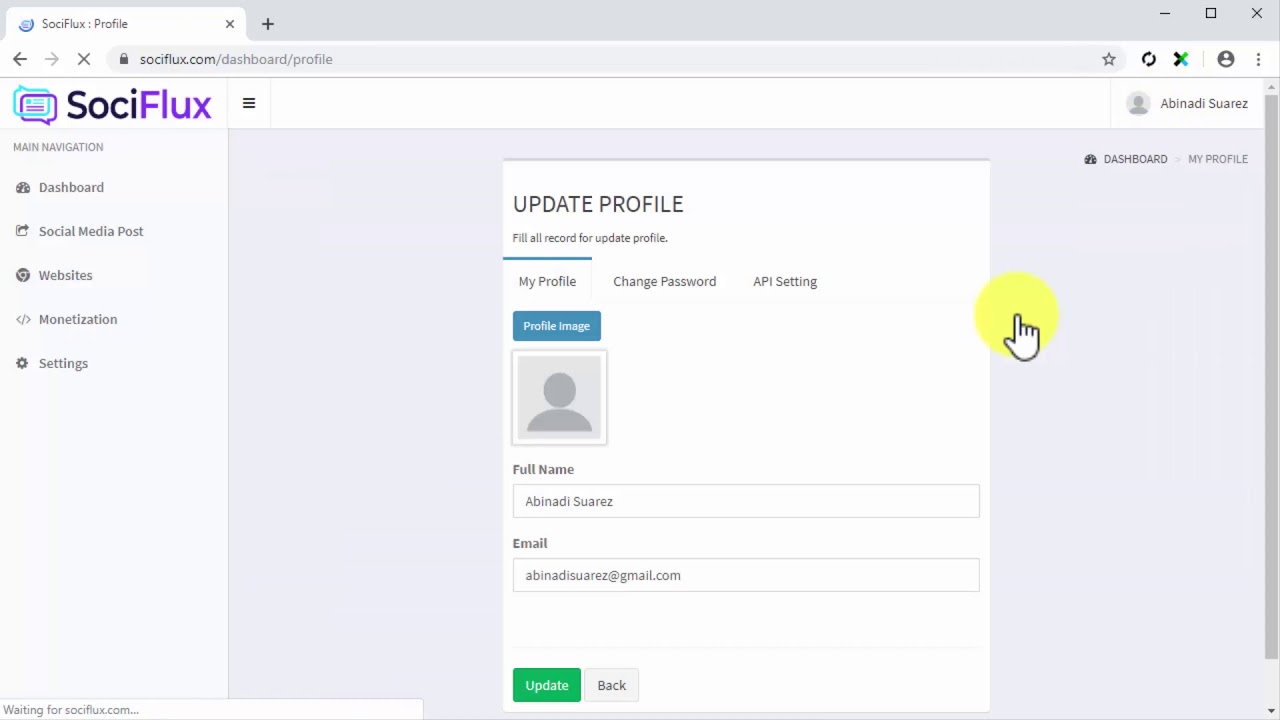Image resolution: width=1280 pixels, height=720 pixels.
Task: View site info via the padlock icon
Action: pyautogui.click(x=124, y=59)
